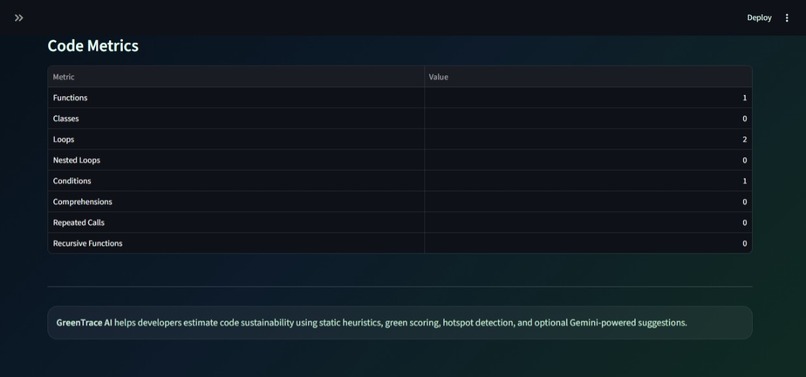This screenshot has height=377, width=806.
Task: Select the Recursive Functions metric cell
Action: pyautogui.click(x=236, y=243)
